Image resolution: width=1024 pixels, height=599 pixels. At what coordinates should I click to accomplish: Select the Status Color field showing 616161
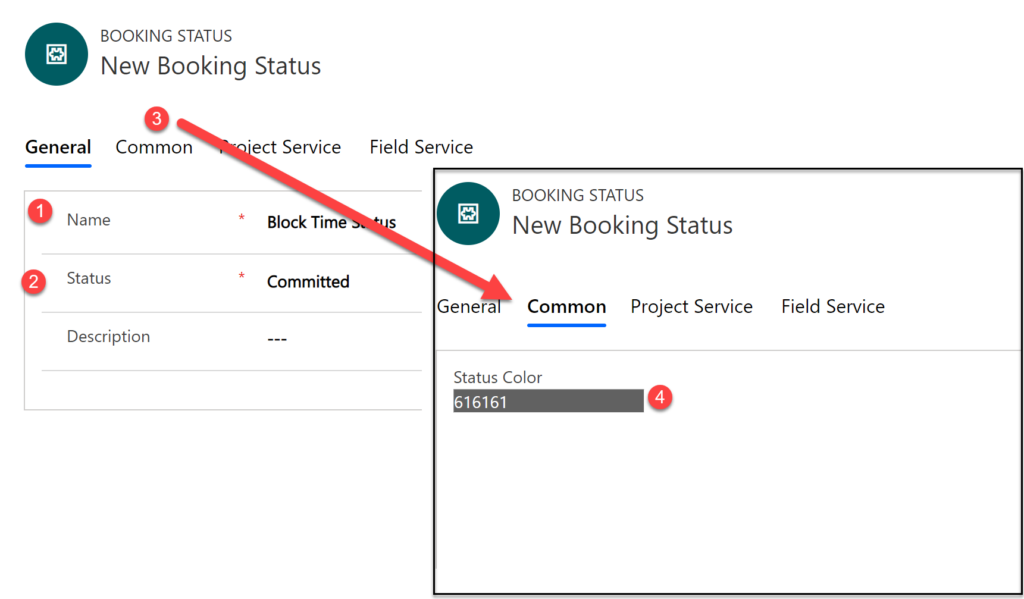[547, 400]
